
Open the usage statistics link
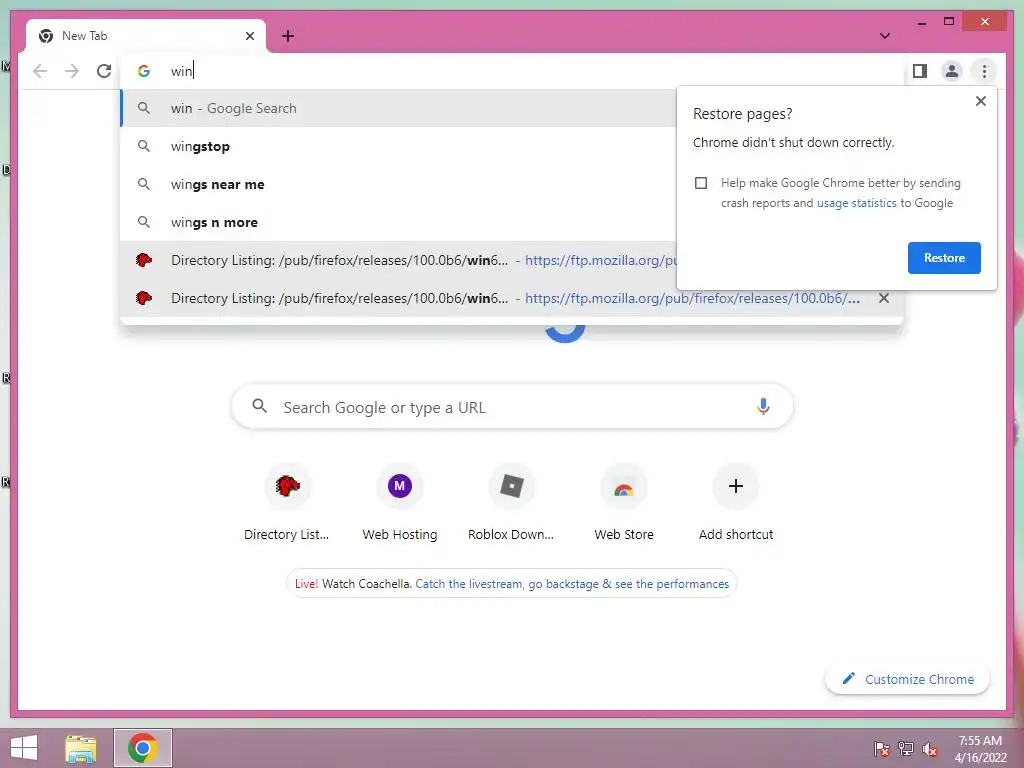856,203
